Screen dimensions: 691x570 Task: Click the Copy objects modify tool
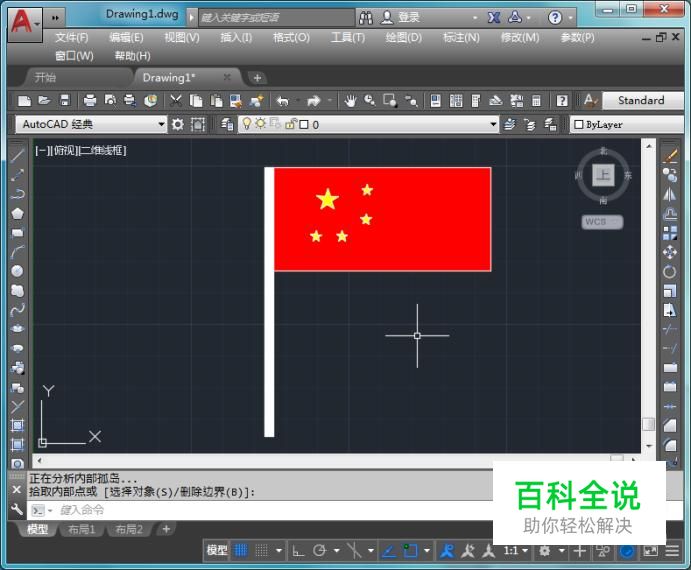[670, 175]
